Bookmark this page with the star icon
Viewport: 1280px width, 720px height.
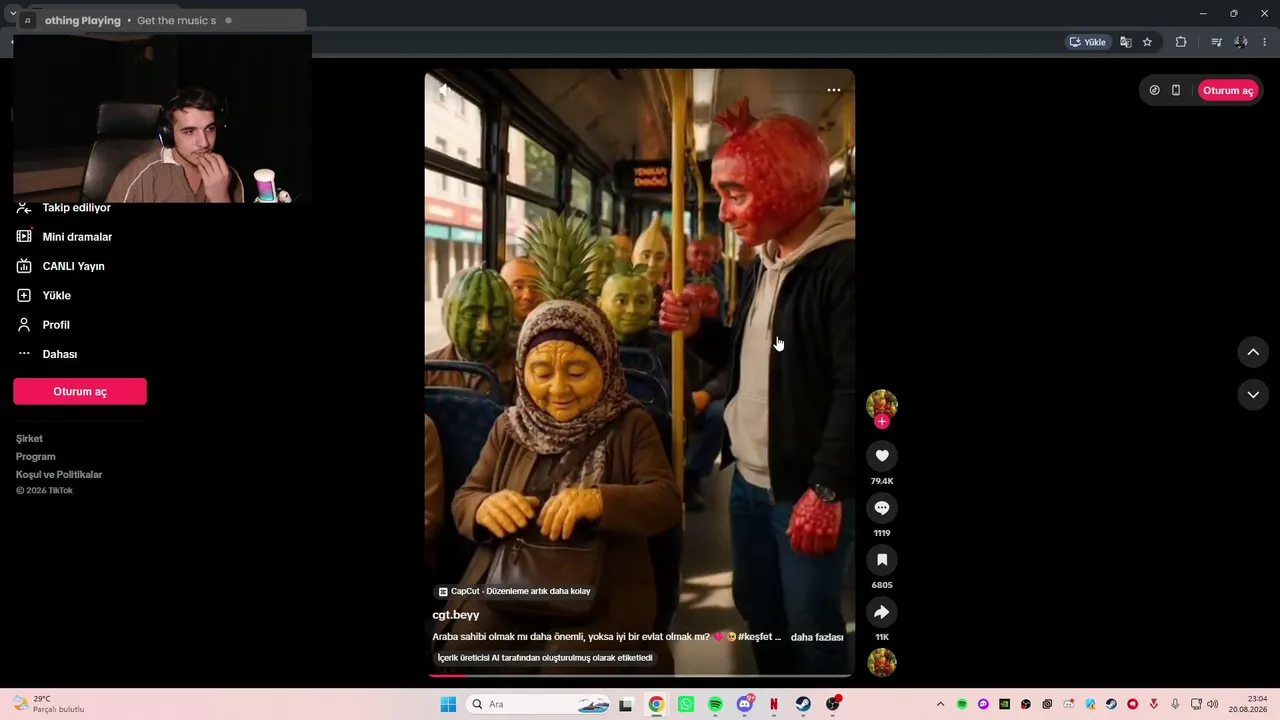(x=1148, y=42)
